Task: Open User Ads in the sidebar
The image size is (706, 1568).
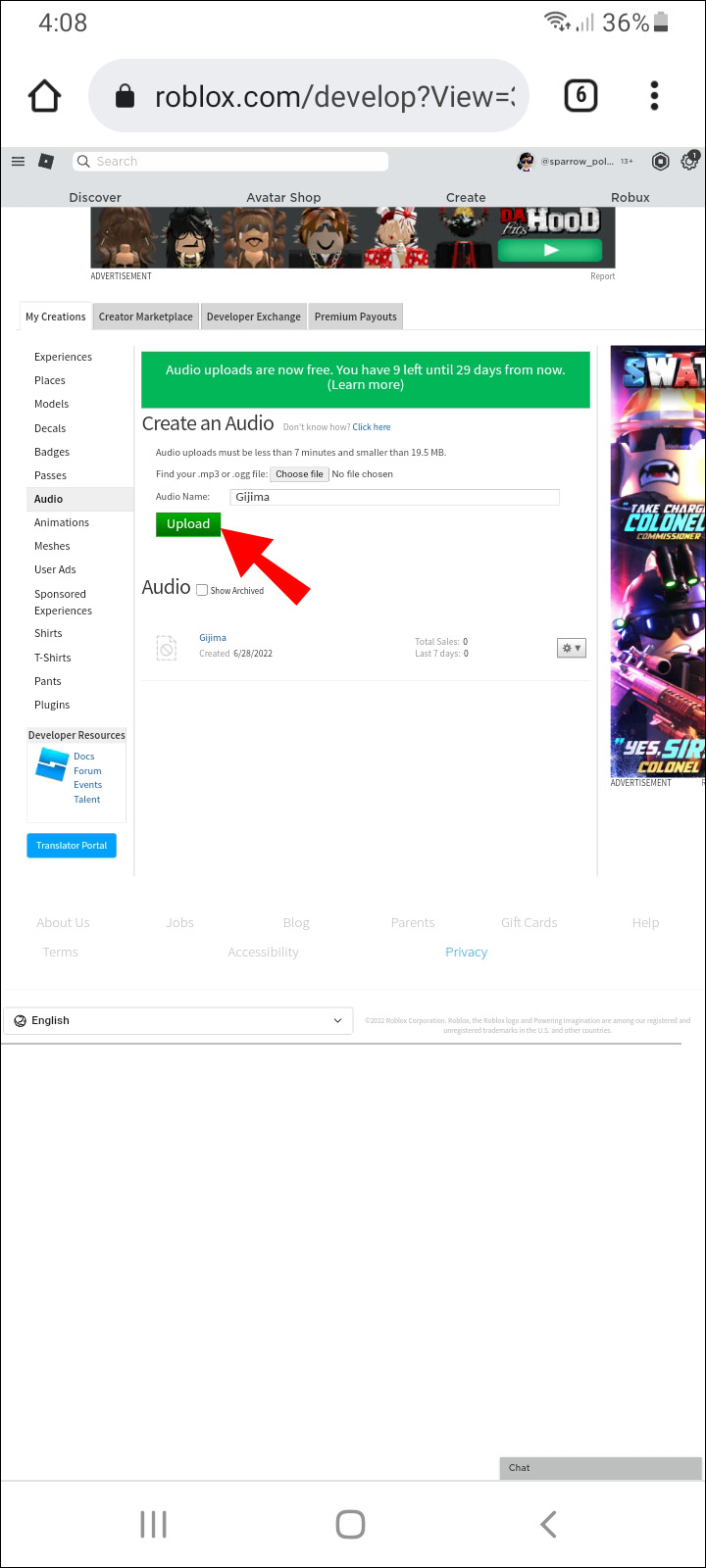Action: (x=55, y=569)
